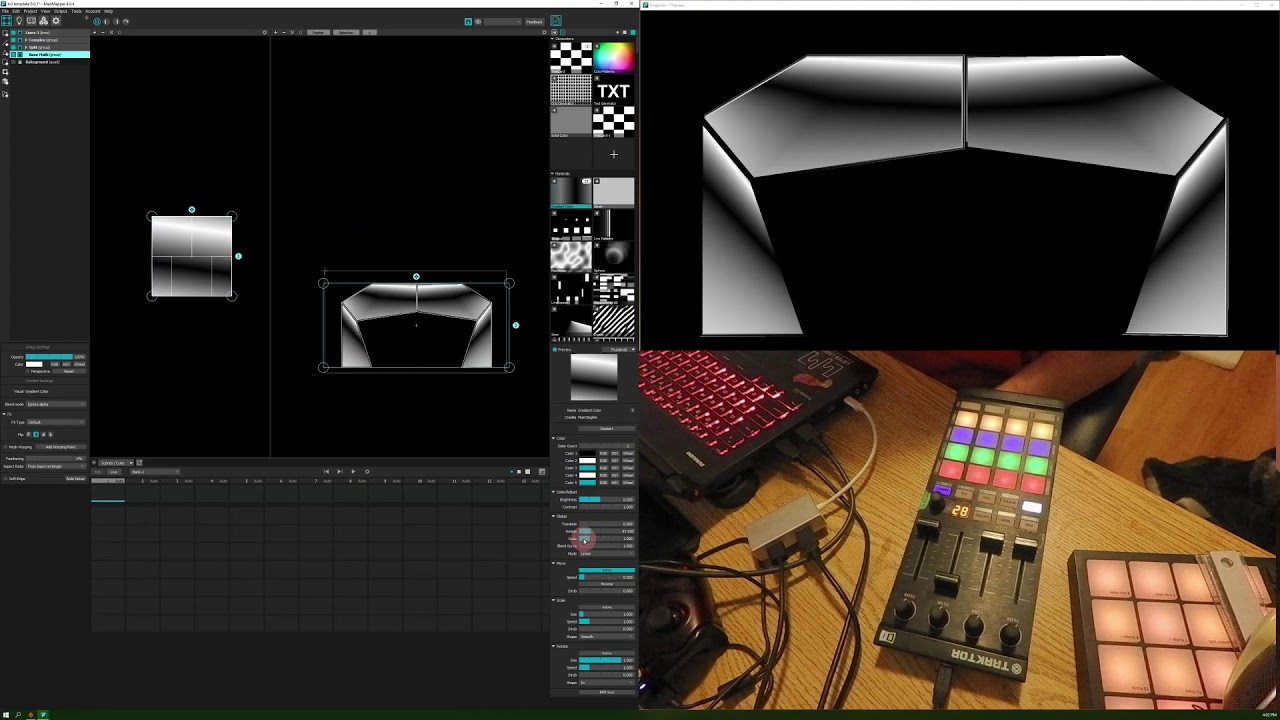Enable the Mesh Warping checkbox
Viewport: 1280px width, 720px height.
(6, 447)
